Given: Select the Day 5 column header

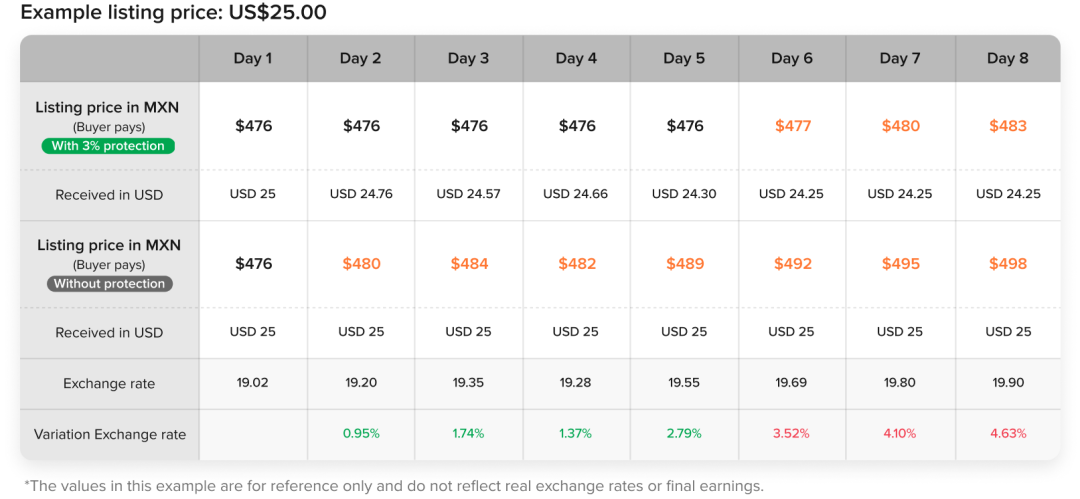Looking at the screenshot, I should pos(684,59).
